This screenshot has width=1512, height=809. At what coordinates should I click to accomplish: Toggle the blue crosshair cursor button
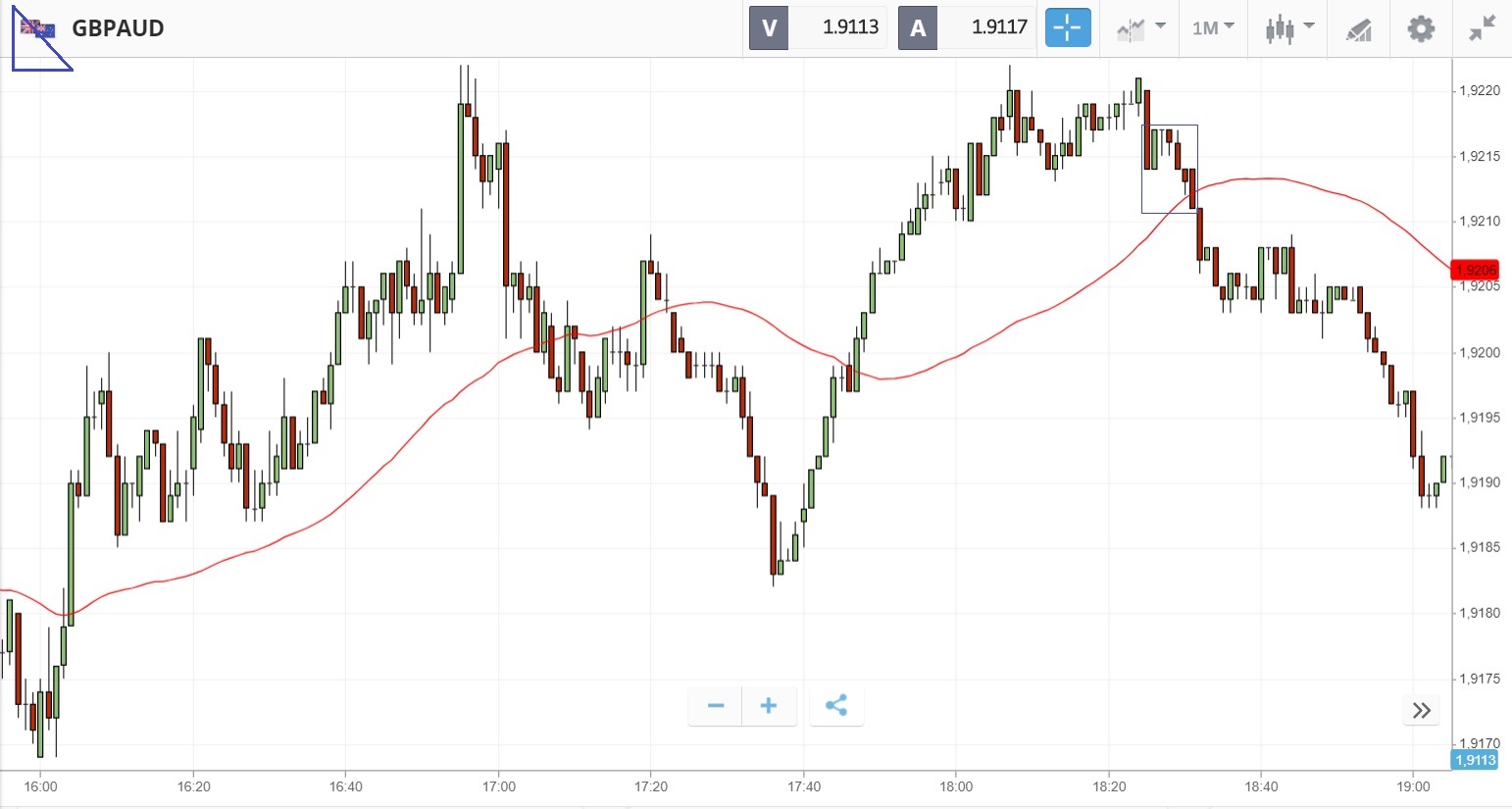point(1068,28)
